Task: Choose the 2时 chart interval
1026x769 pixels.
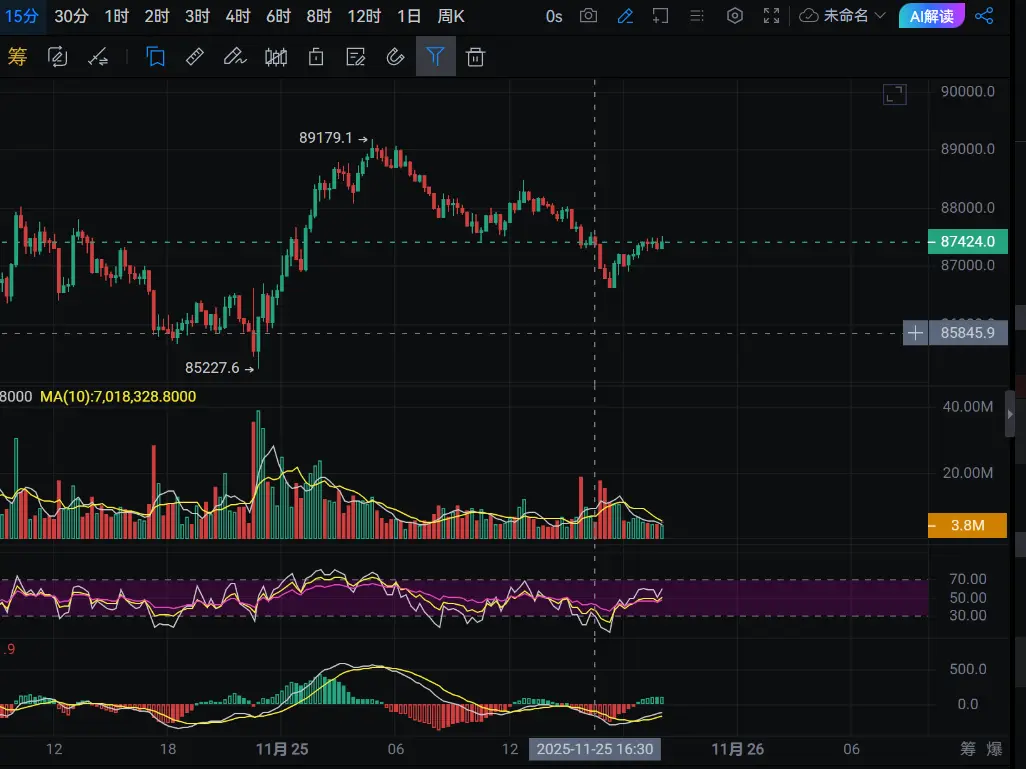Action: (x=157, y=16)
